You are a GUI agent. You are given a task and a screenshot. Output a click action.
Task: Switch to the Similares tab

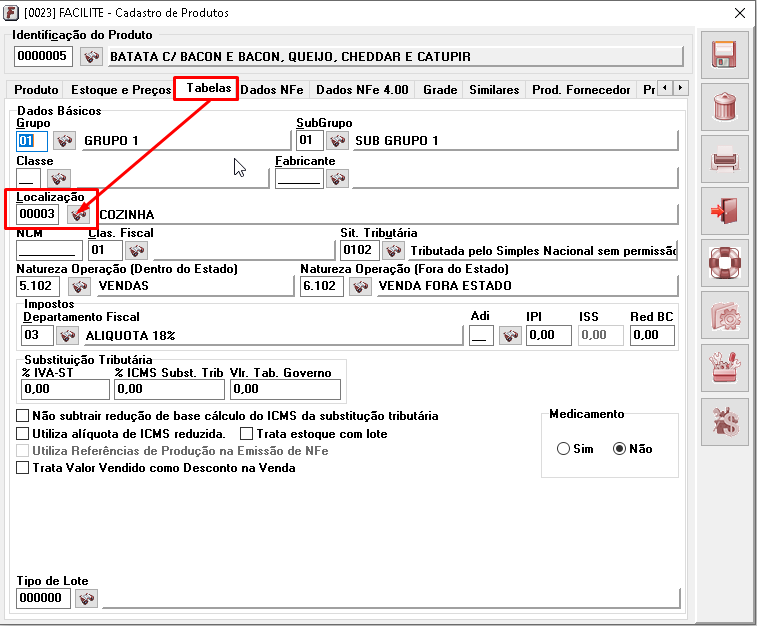click(494, 90)
